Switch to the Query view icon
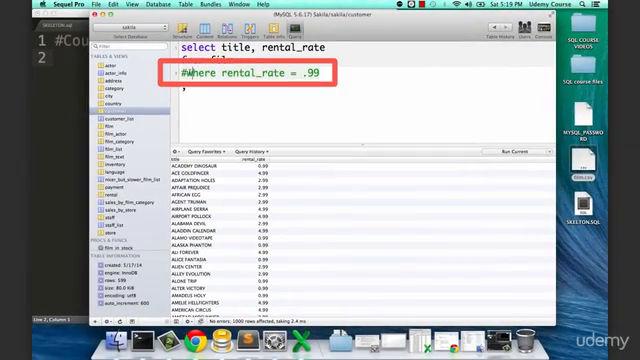Screen dimensions: 640x360 295,31
